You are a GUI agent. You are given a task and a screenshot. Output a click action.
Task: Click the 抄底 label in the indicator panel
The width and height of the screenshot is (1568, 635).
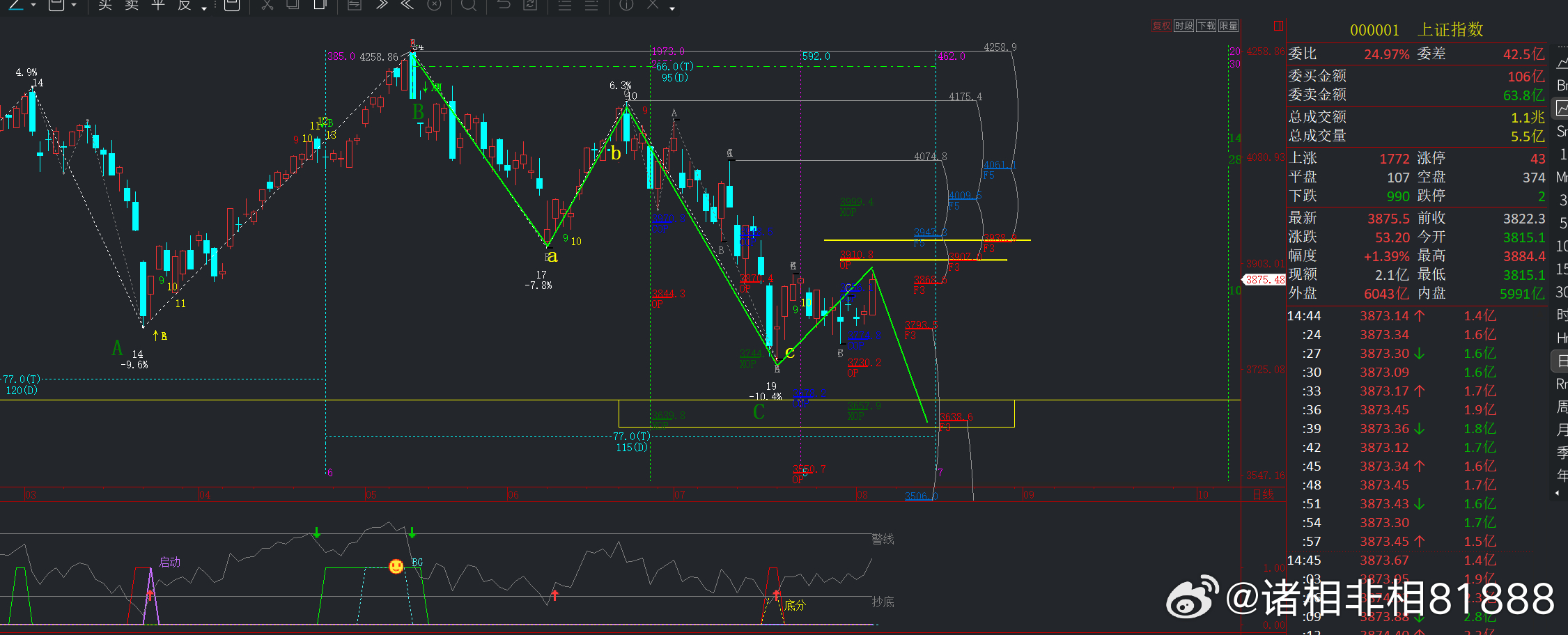coord(883,602)
